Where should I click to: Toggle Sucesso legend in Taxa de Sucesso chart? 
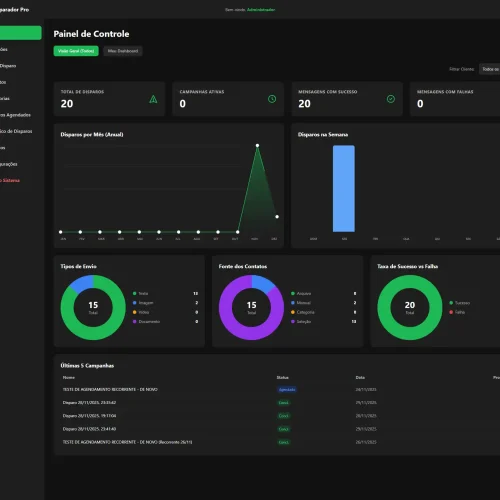pyautogui.click(x=460, y=303)
